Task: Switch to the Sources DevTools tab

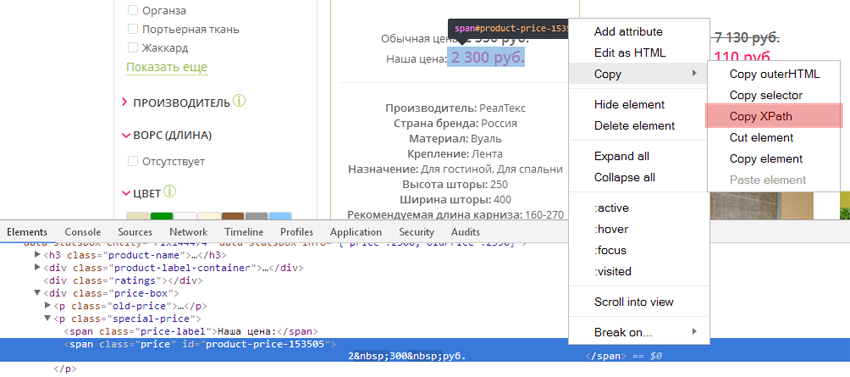Action: click(x=135, y=232)
